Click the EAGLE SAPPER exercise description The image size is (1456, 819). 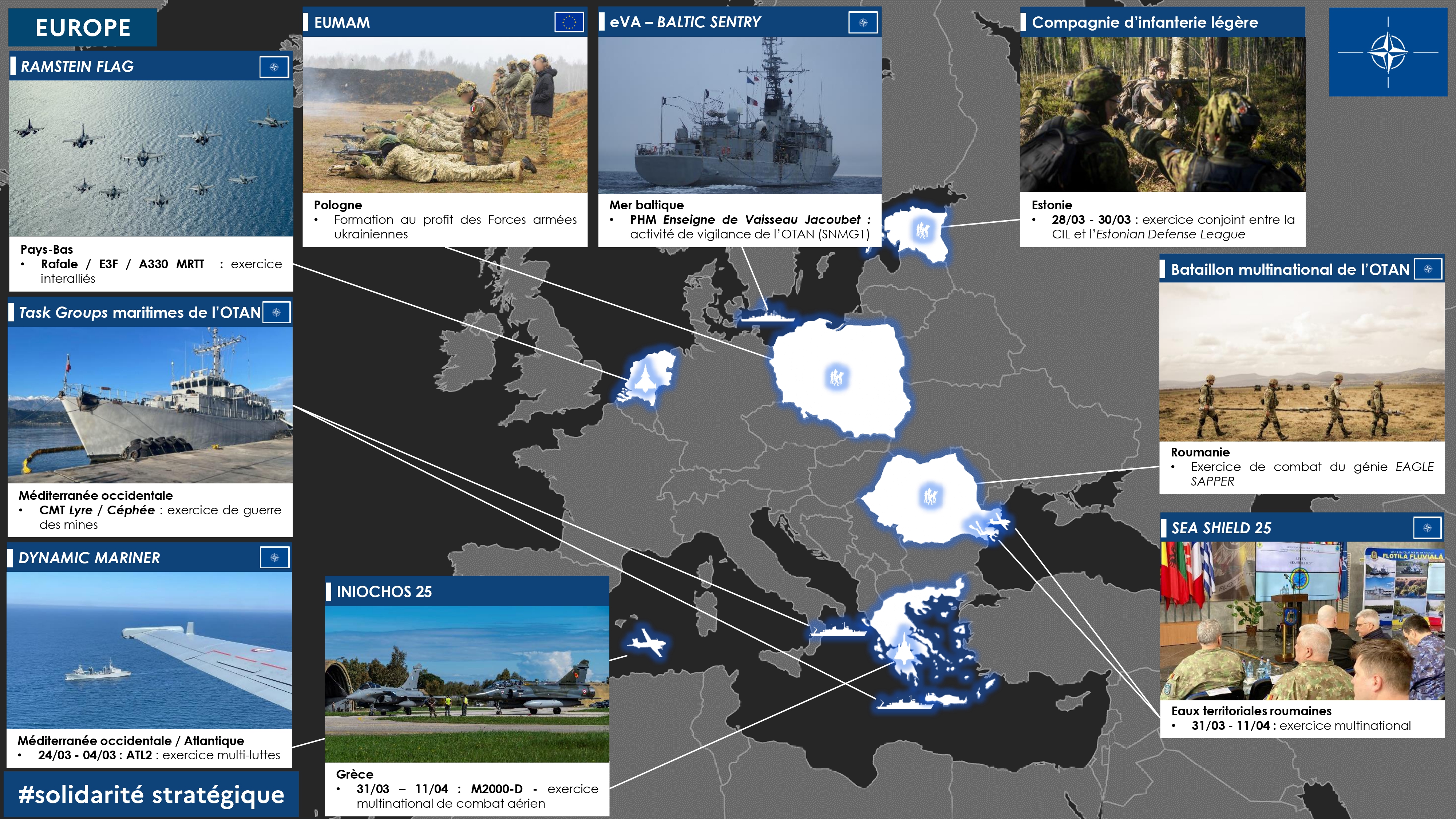[1312, 474]
